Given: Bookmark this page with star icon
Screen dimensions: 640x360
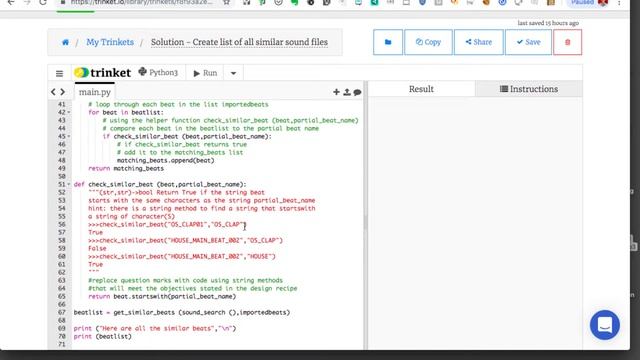Looking at the screenshot, I should click(x=227, y=2).
